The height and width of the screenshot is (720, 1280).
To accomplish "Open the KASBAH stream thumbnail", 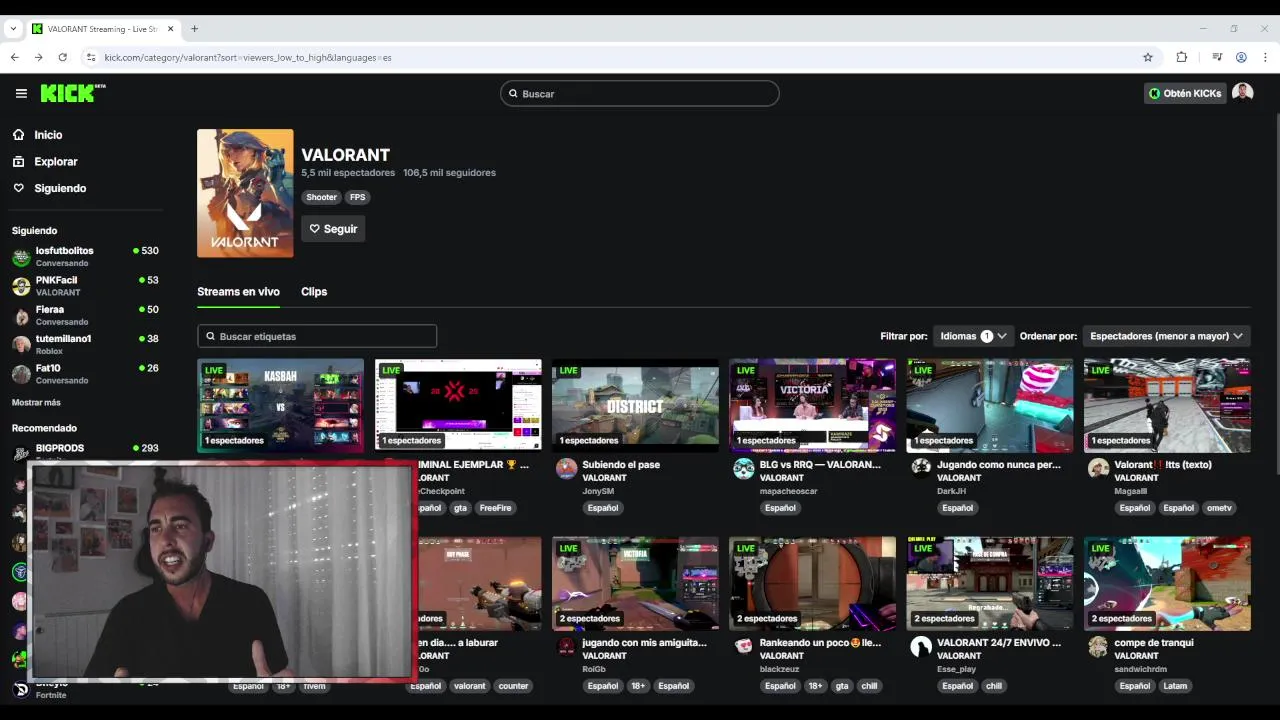I will click(x=280, y=405).
